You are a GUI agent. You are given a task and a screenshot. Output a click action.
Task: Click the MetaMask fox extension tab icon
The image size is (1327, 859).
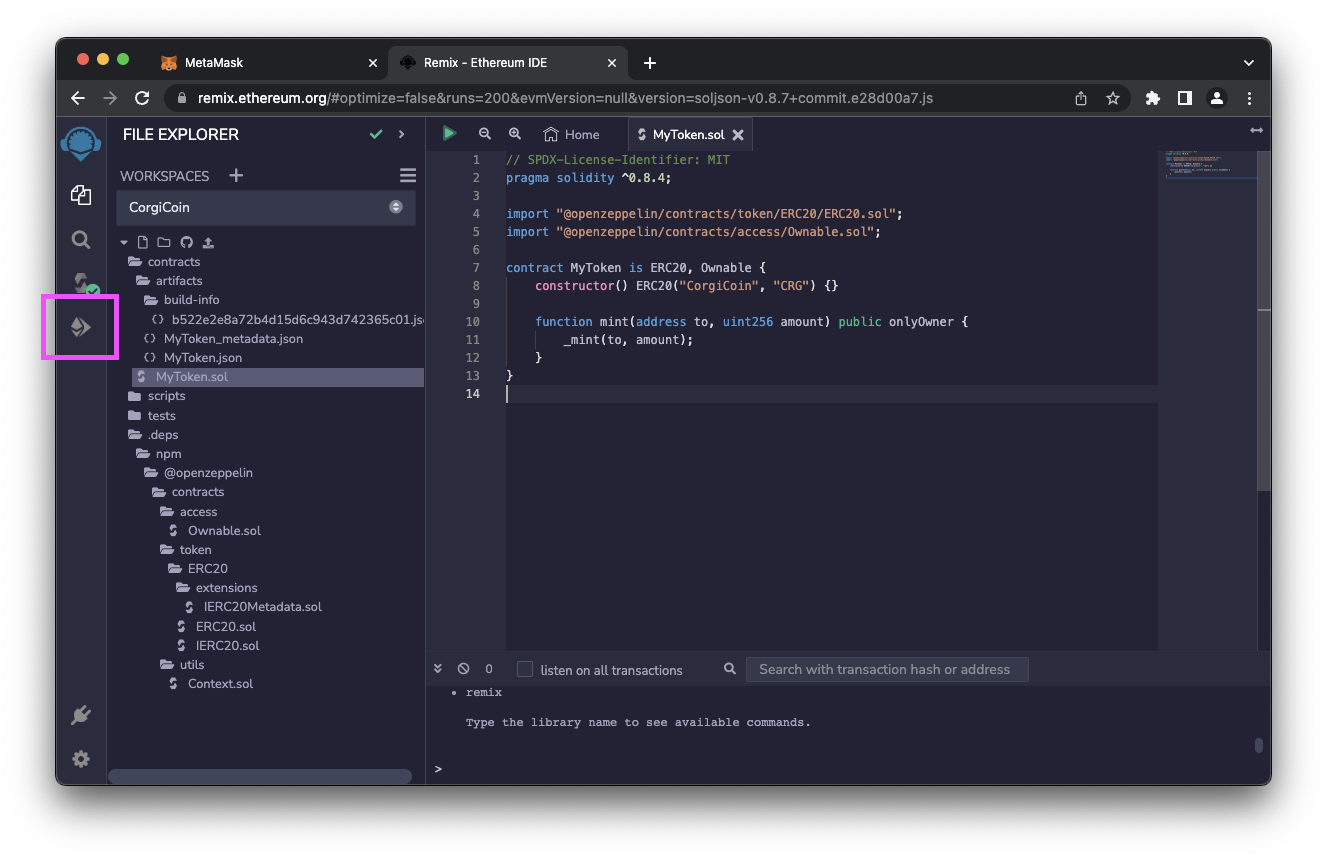click(170, 62)
